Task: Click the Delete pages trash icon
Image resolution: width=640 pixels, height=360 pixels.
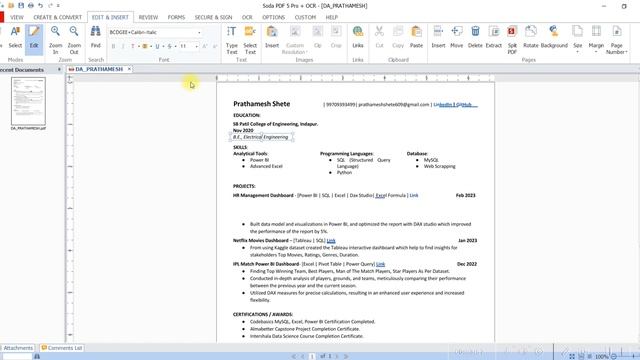Action: coord(475,37)
